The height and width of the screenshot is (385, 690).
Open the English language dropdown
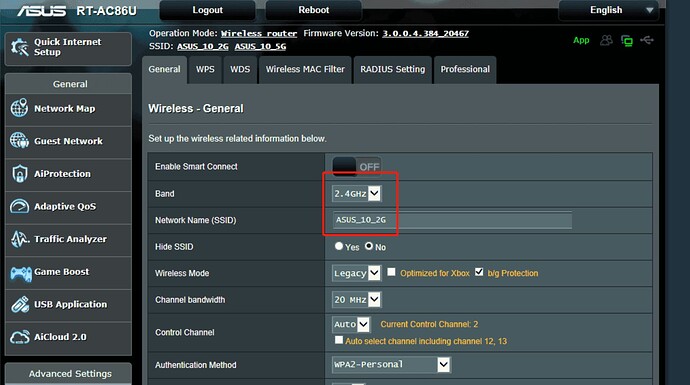coord(608,10)
